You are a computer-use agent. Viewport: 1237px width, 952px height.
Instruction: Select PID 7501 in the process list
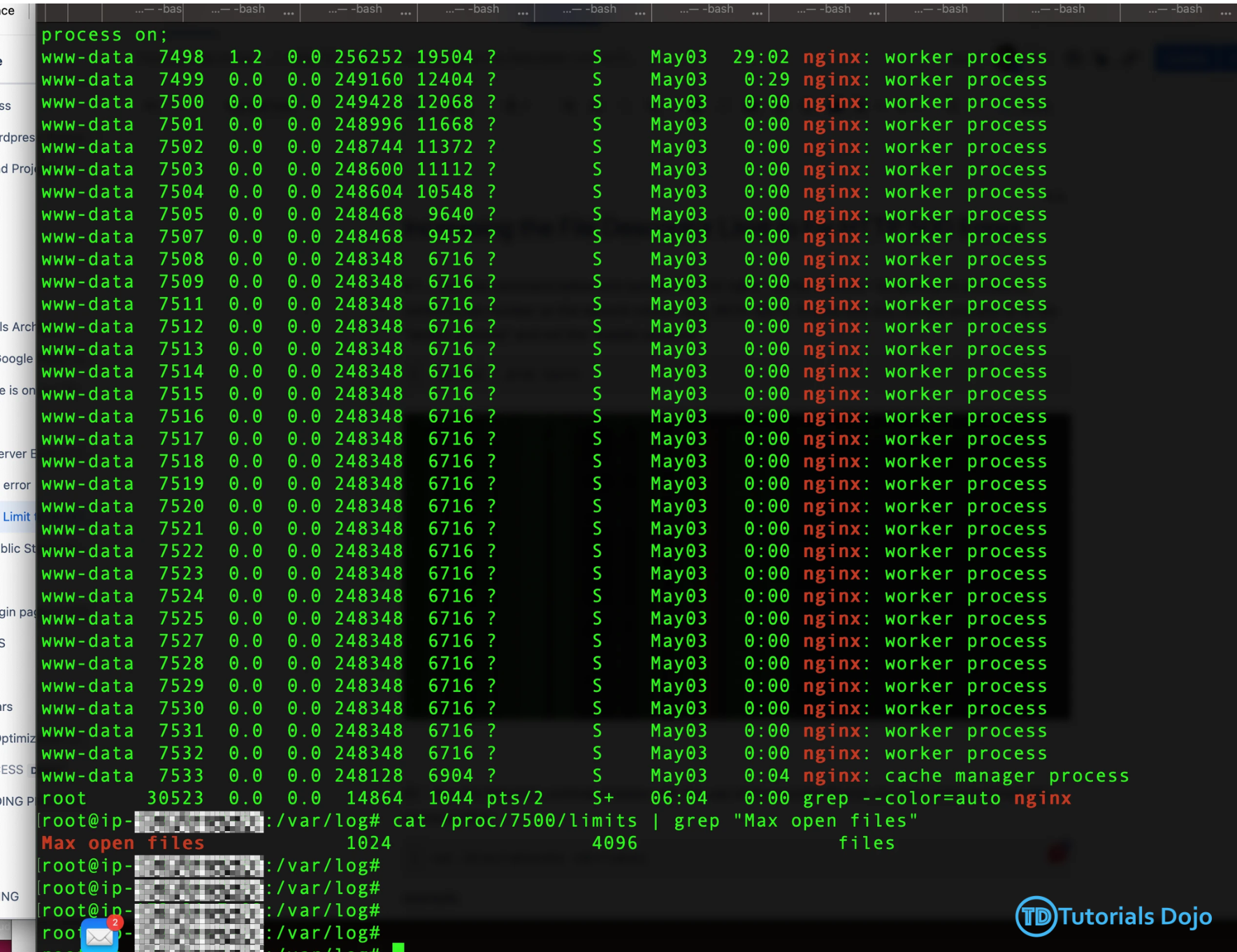pyautogui.click(x=181, y=124)
